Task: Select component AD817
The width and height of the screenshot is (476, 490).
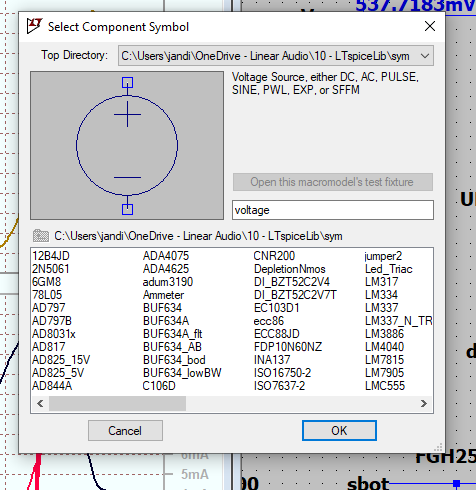Action: point(49,347)
